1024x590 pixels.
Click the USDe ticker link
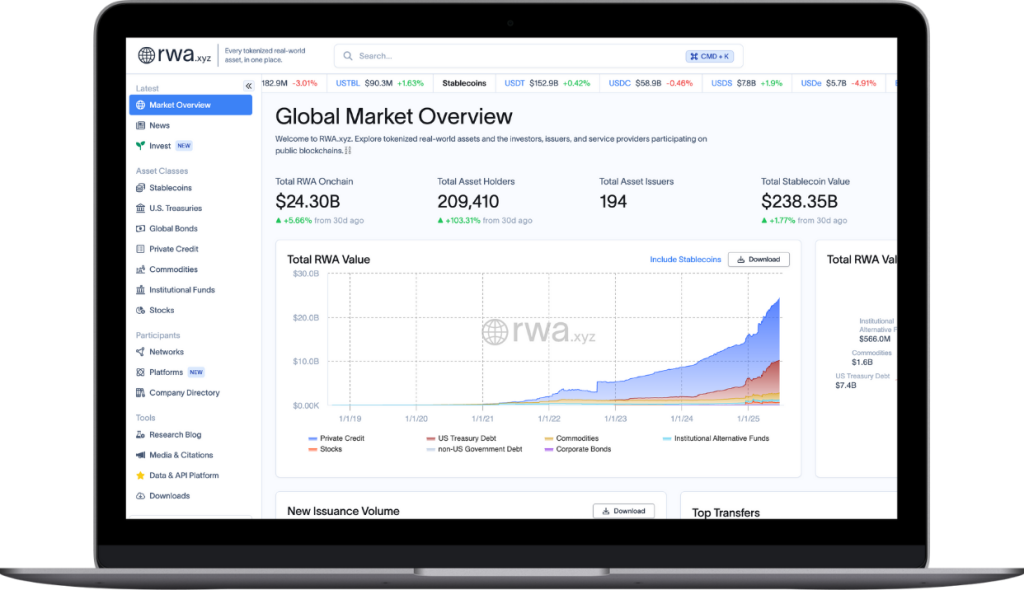[x=811, y=83]
